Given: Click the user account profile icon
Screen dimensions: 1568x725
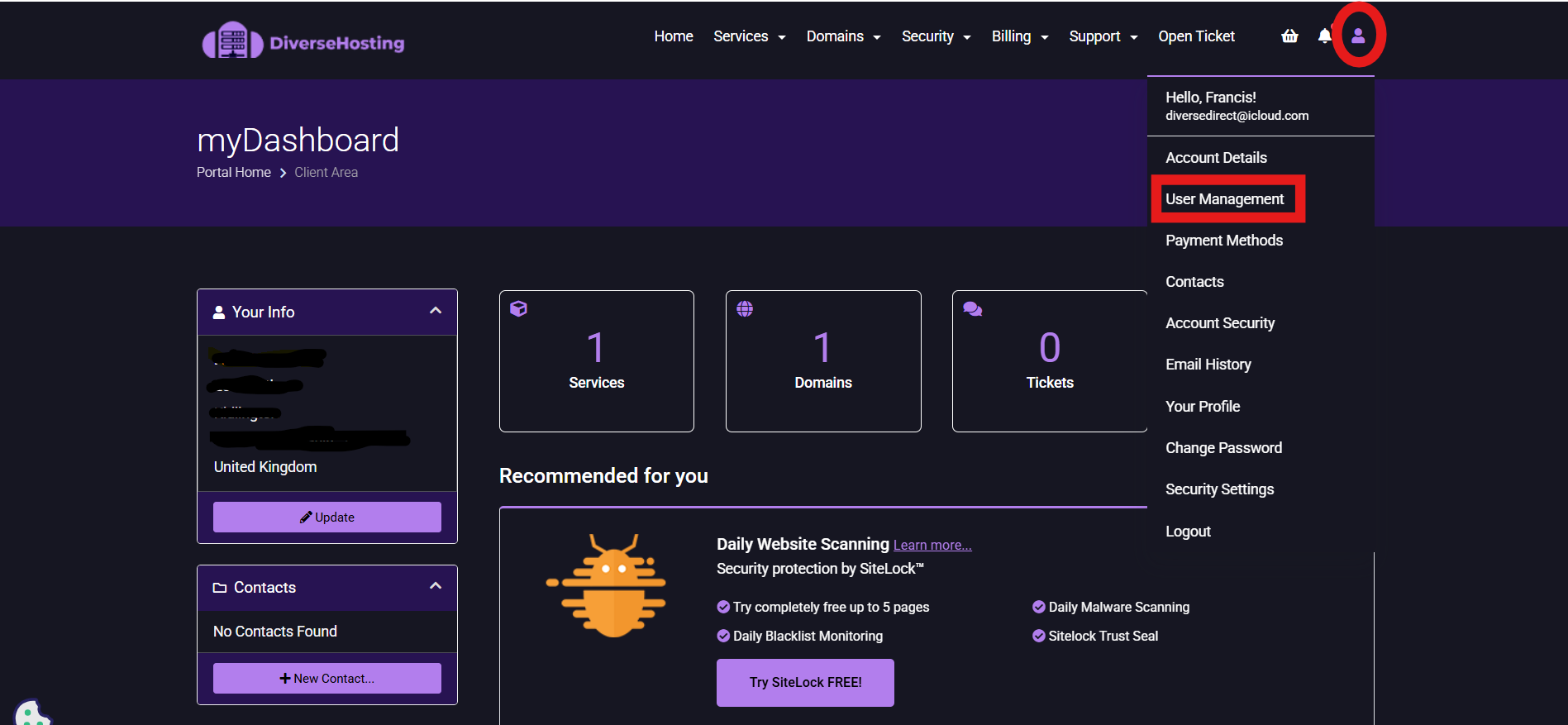Looking at the screenshot, I should coord(1358,36).
